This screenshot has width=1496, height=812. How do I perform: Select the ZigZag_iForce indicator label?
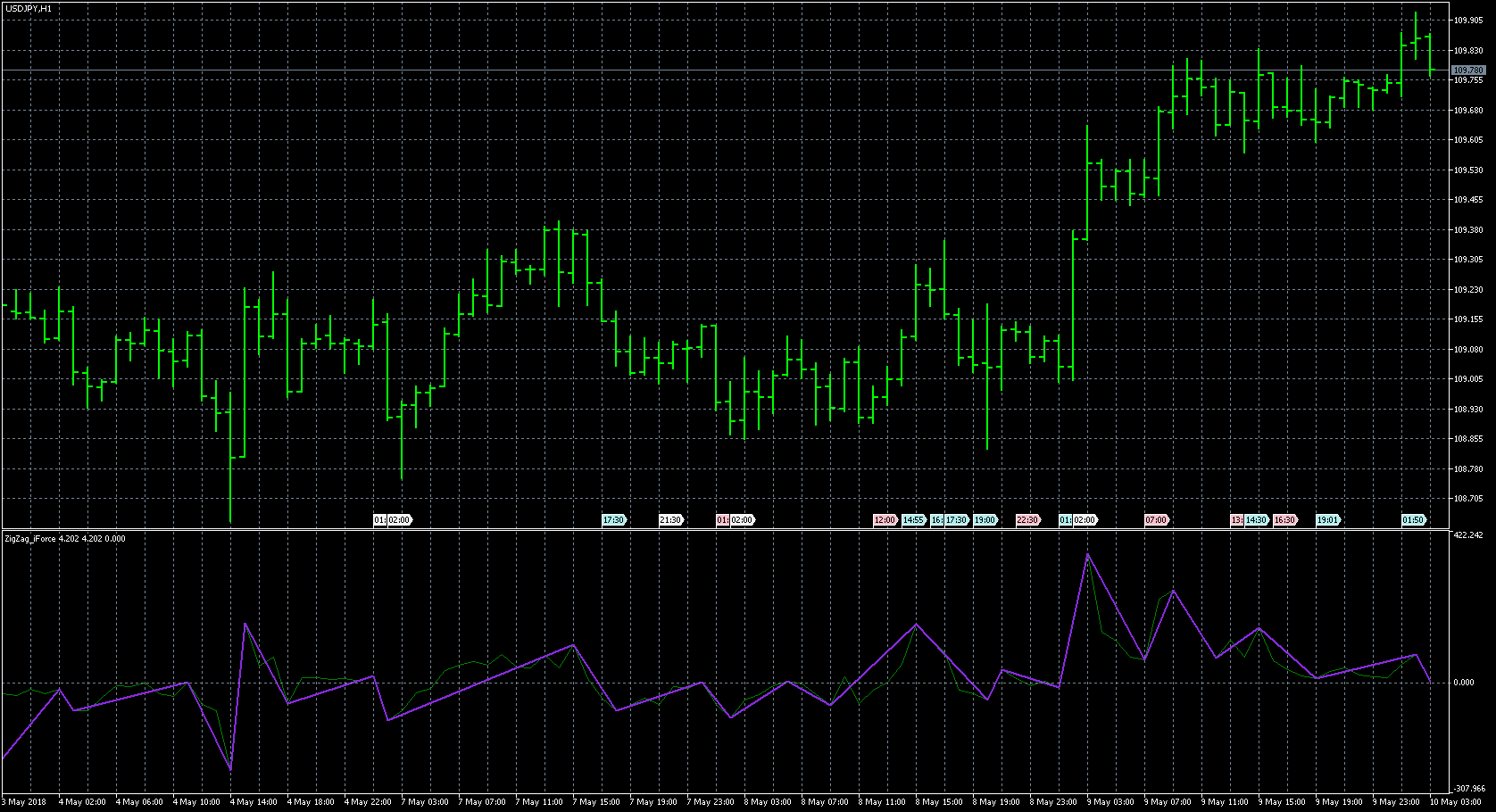(x=64, y=538)
